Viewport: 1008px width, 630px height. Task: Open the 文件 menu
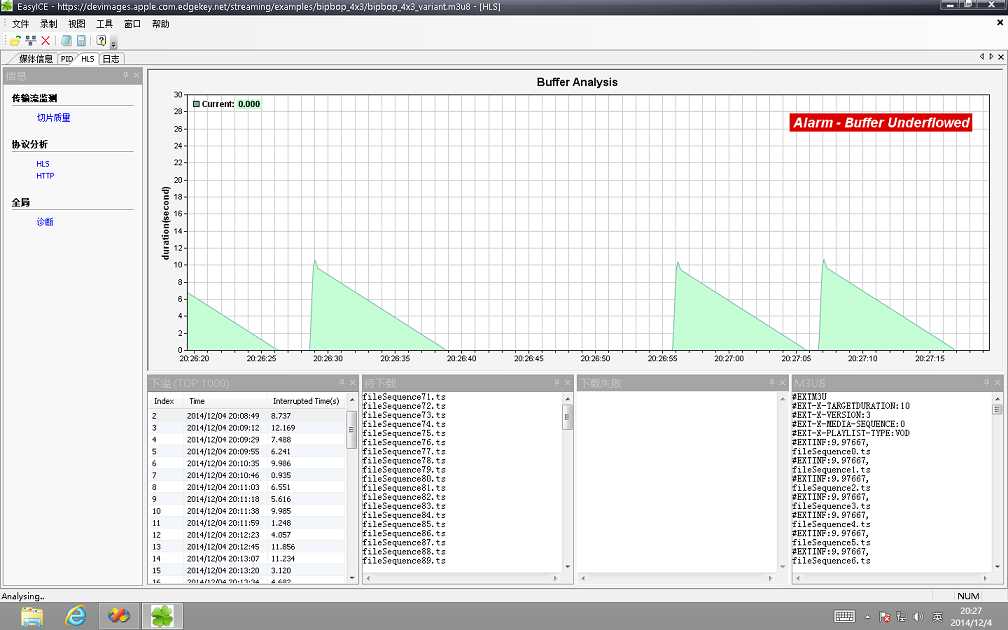(x=21, y=24)
